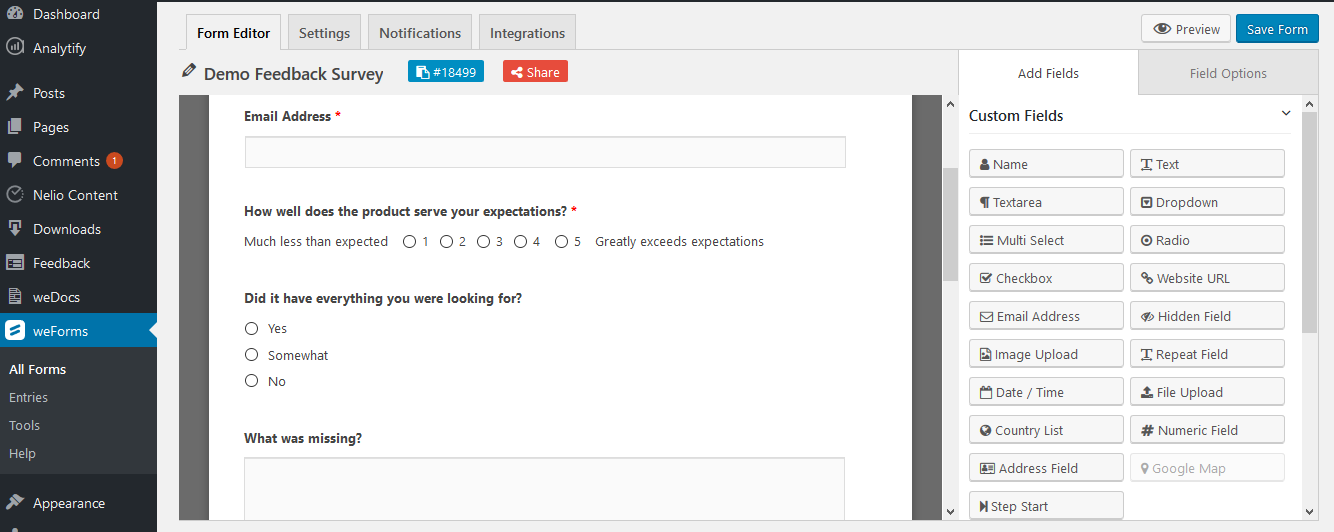Image resolution: width=1334 pixels, height=532 pixels.
Task: Select the "Yes" radio option
Action: click(252, 328)
